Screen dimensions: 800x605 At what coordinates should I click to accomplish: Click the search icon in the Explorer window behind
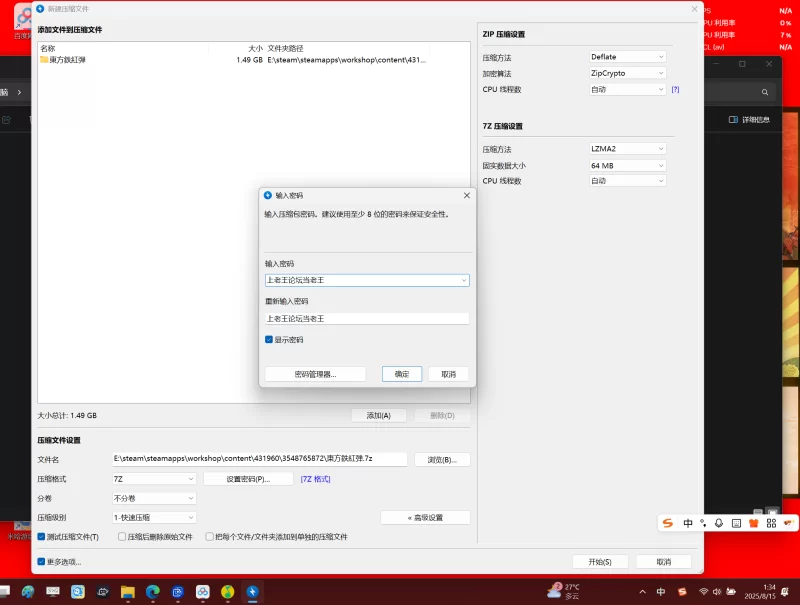[x=765, y=92]
